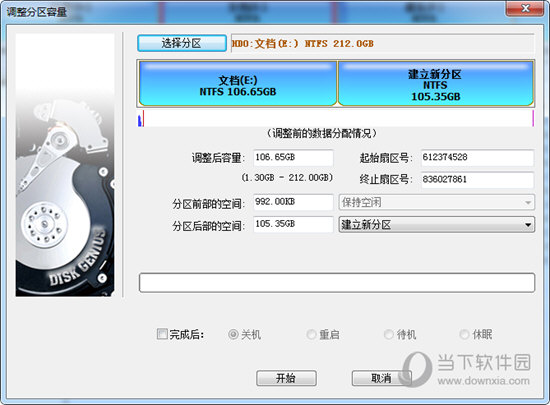Click the HD0:文档(E:) NTFS 212.0GB text

pos(303,44)
